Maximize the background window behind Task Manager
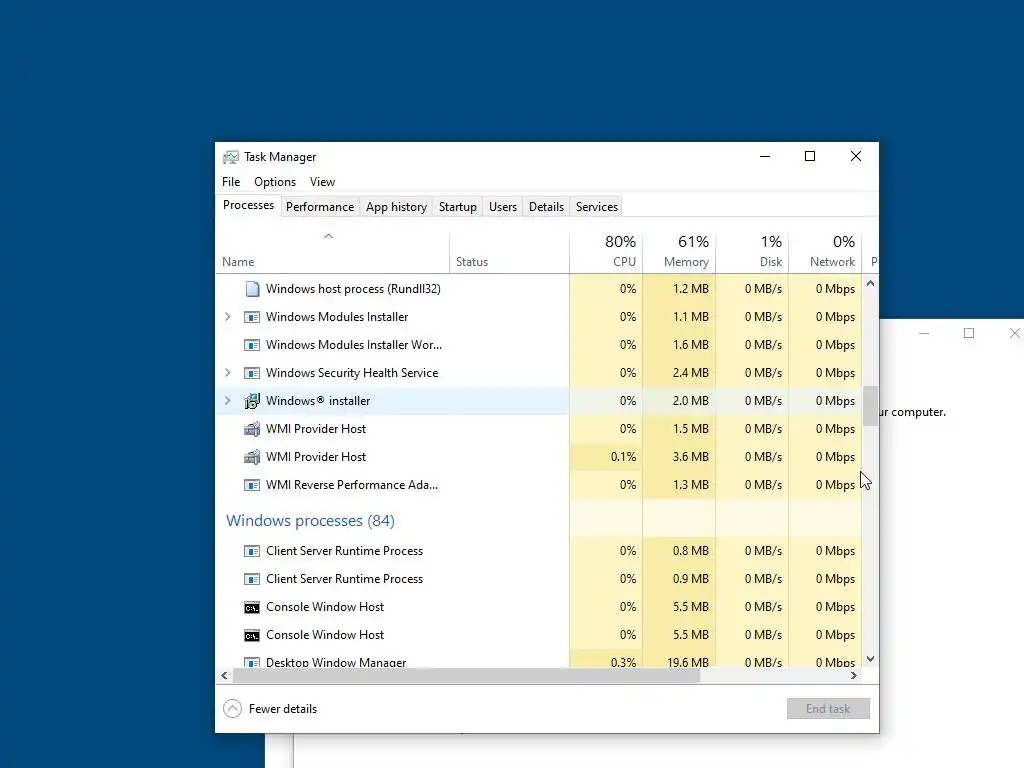Image resolution: width=1024 pixels, height=768 pixels. [x=969, y=333]
